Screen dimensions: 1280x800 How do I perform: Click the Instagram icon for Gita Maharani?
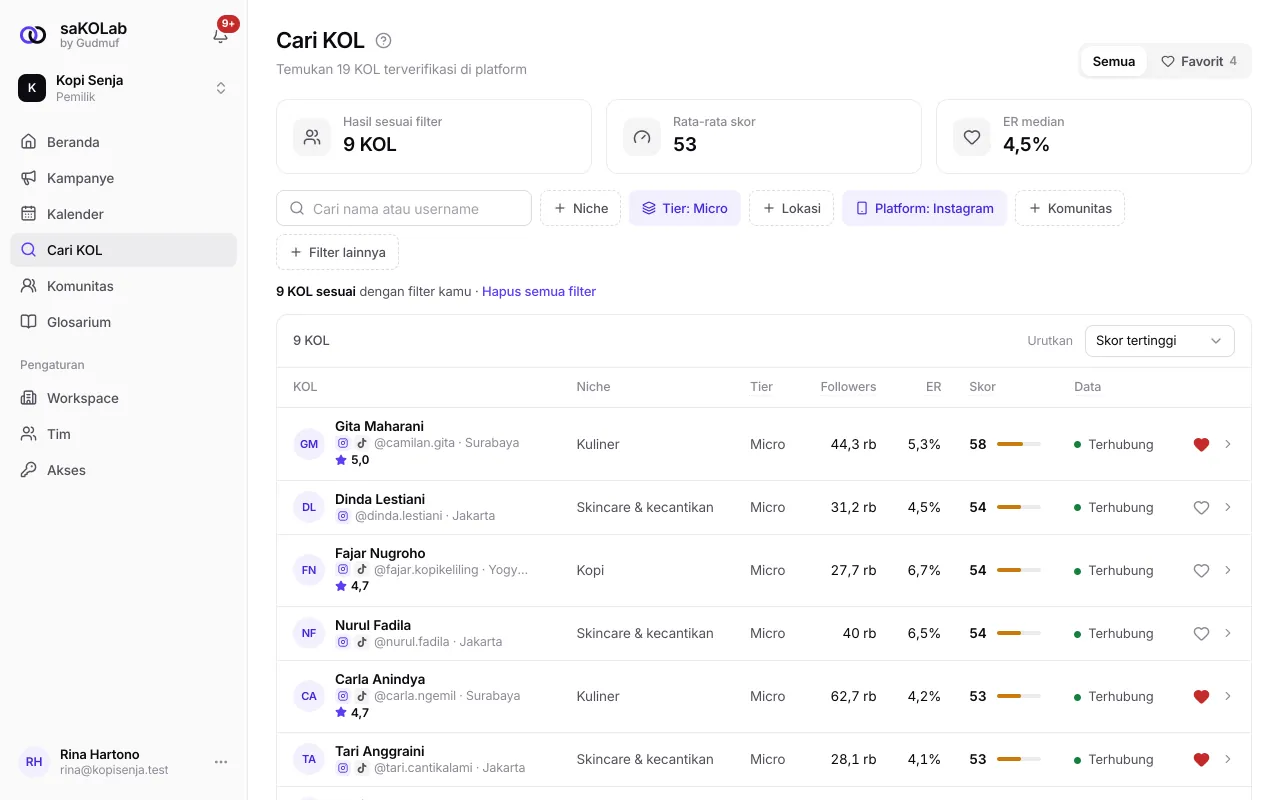click(x=343, y=443)
